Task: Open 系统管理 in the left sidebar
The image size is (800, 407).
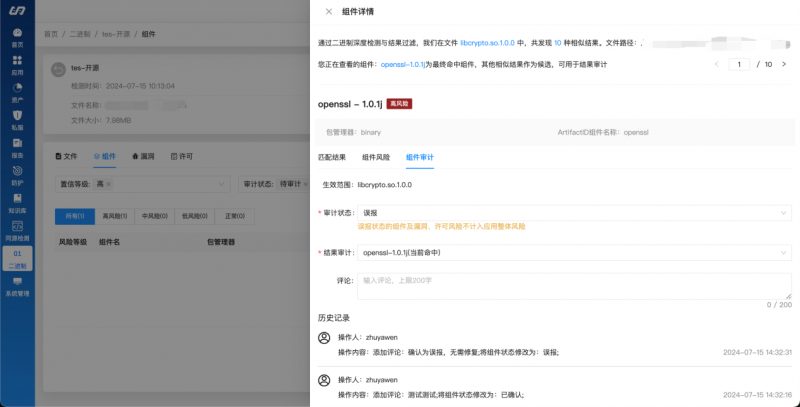Action: 17,287
